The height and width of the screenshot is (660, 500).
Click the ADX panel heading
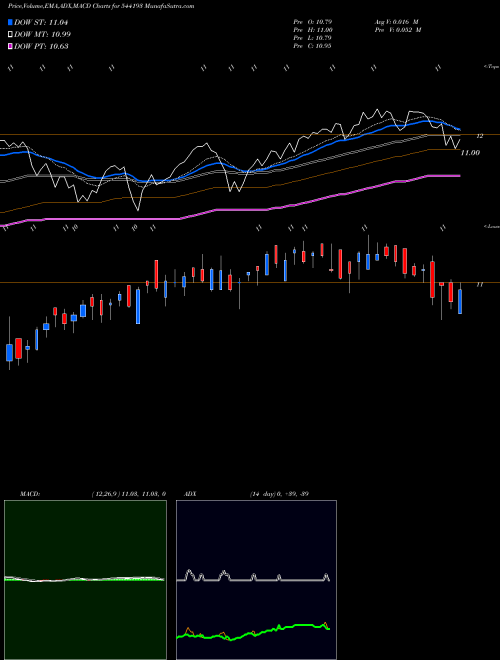pyautogui.click(x=190, y=494)
